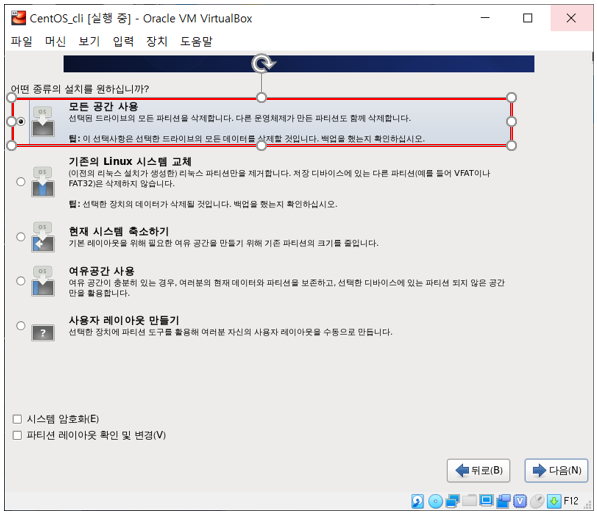The height and width of the screenshot is (514, 597).
Task: Open the 파일 menu
Action: 21,41
